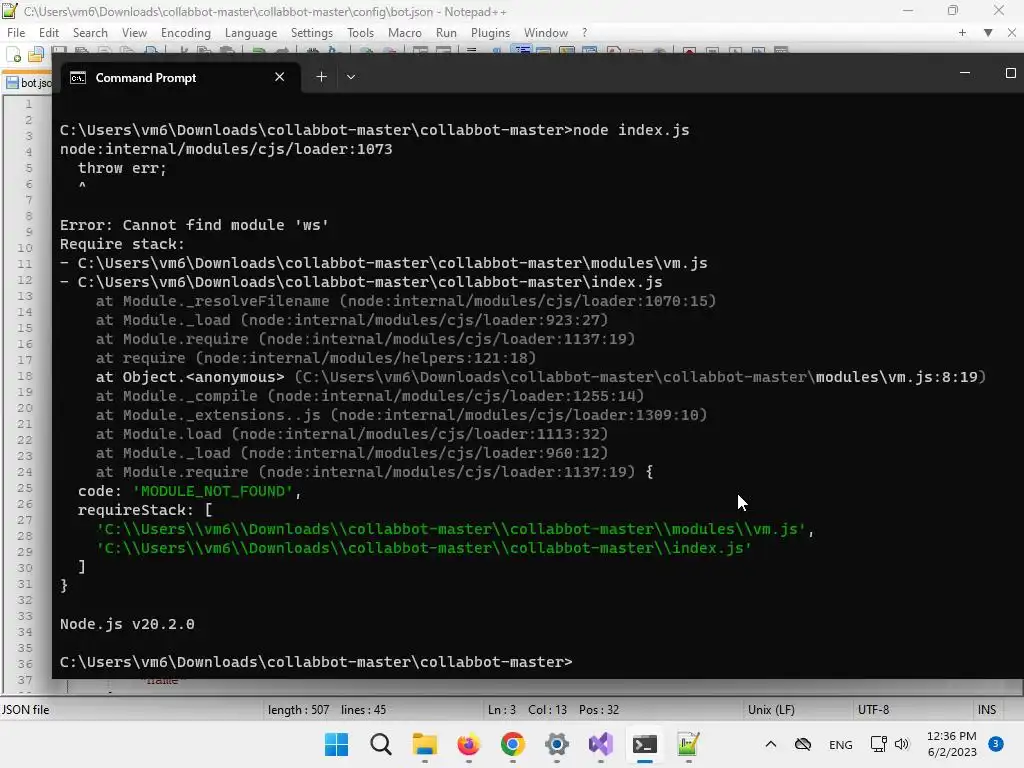Screen dimensions: 1024x768
Task: Open a new Command Prompt tab with plus button
Action: click(321, 77)
